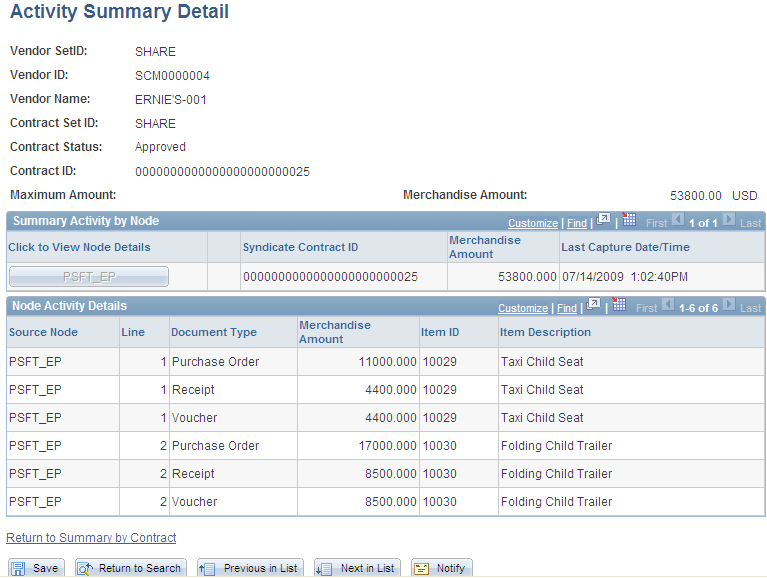
Task: Open Find link in Summary Activity by Node
Action: (x=577, y=223)
